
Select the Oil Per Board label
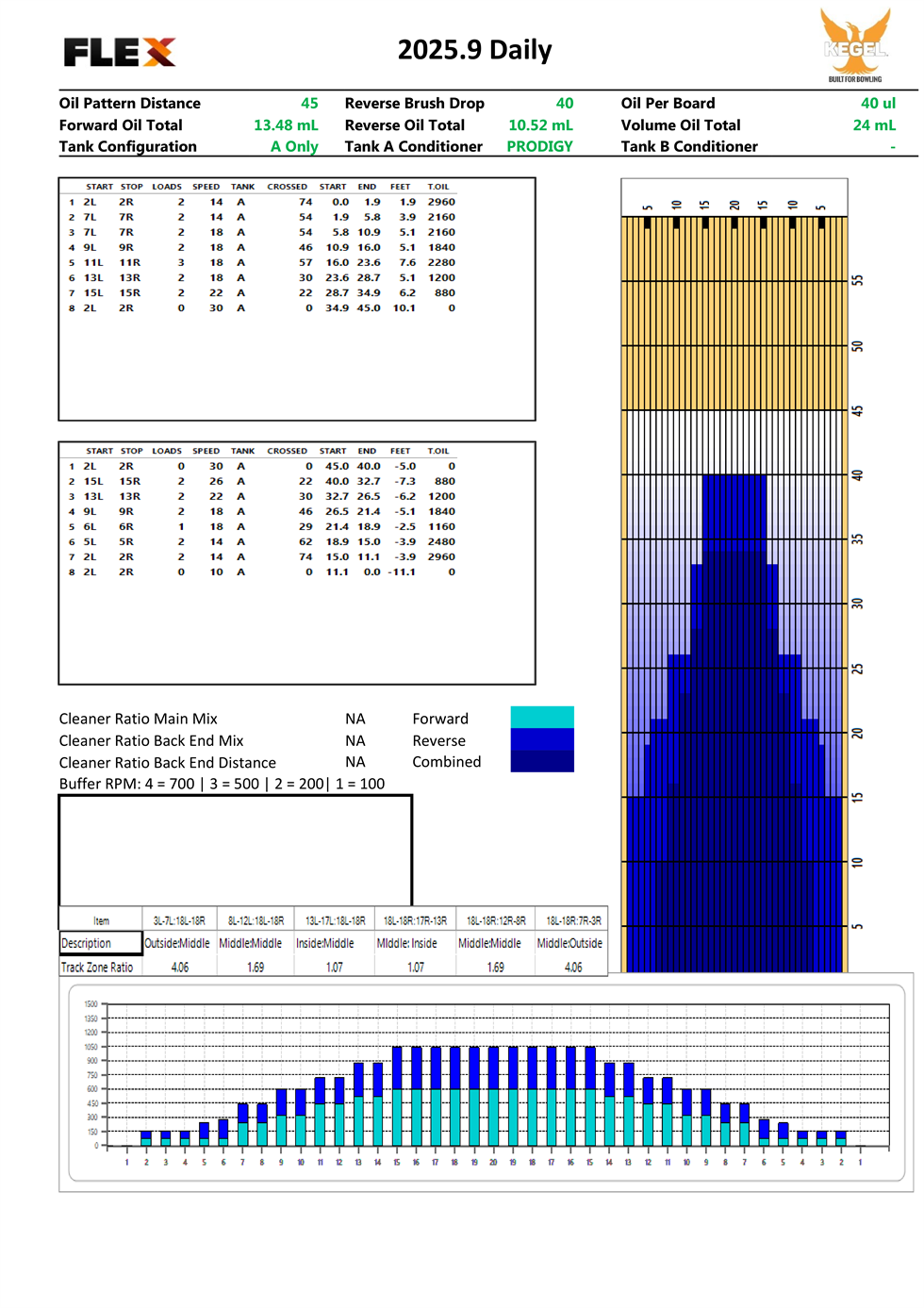pos(668,104)
